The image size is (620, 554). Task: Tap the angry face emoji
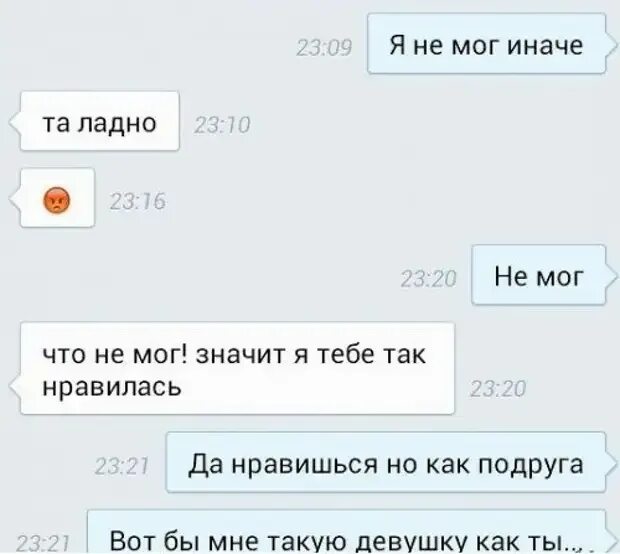click(56, 200)
